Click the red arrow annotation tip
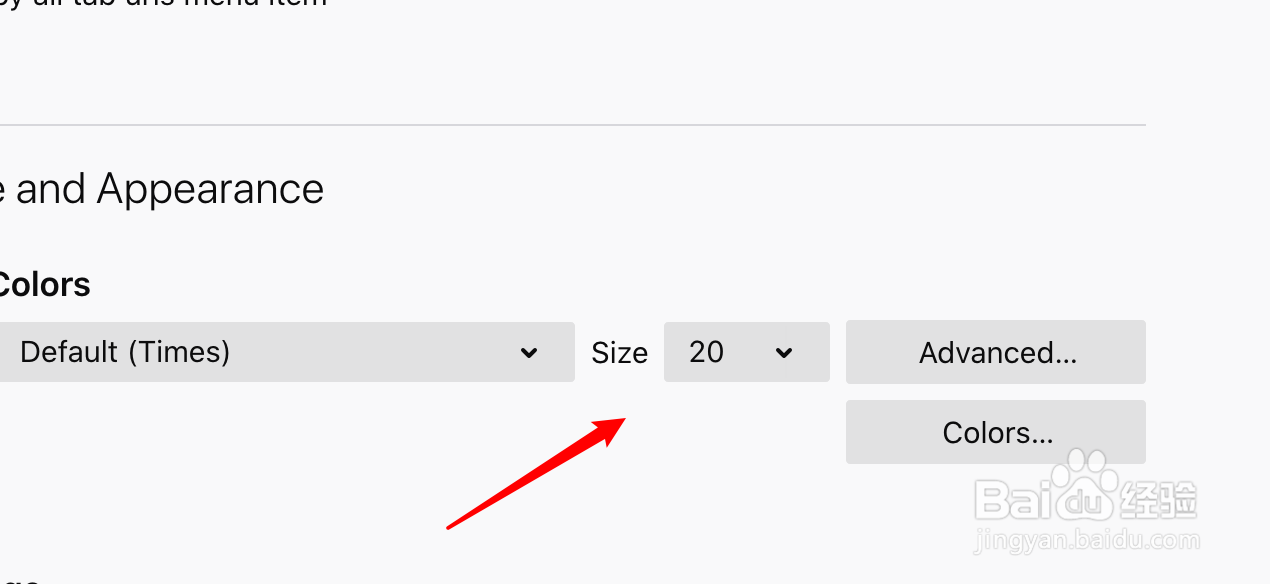 point(620,422)
